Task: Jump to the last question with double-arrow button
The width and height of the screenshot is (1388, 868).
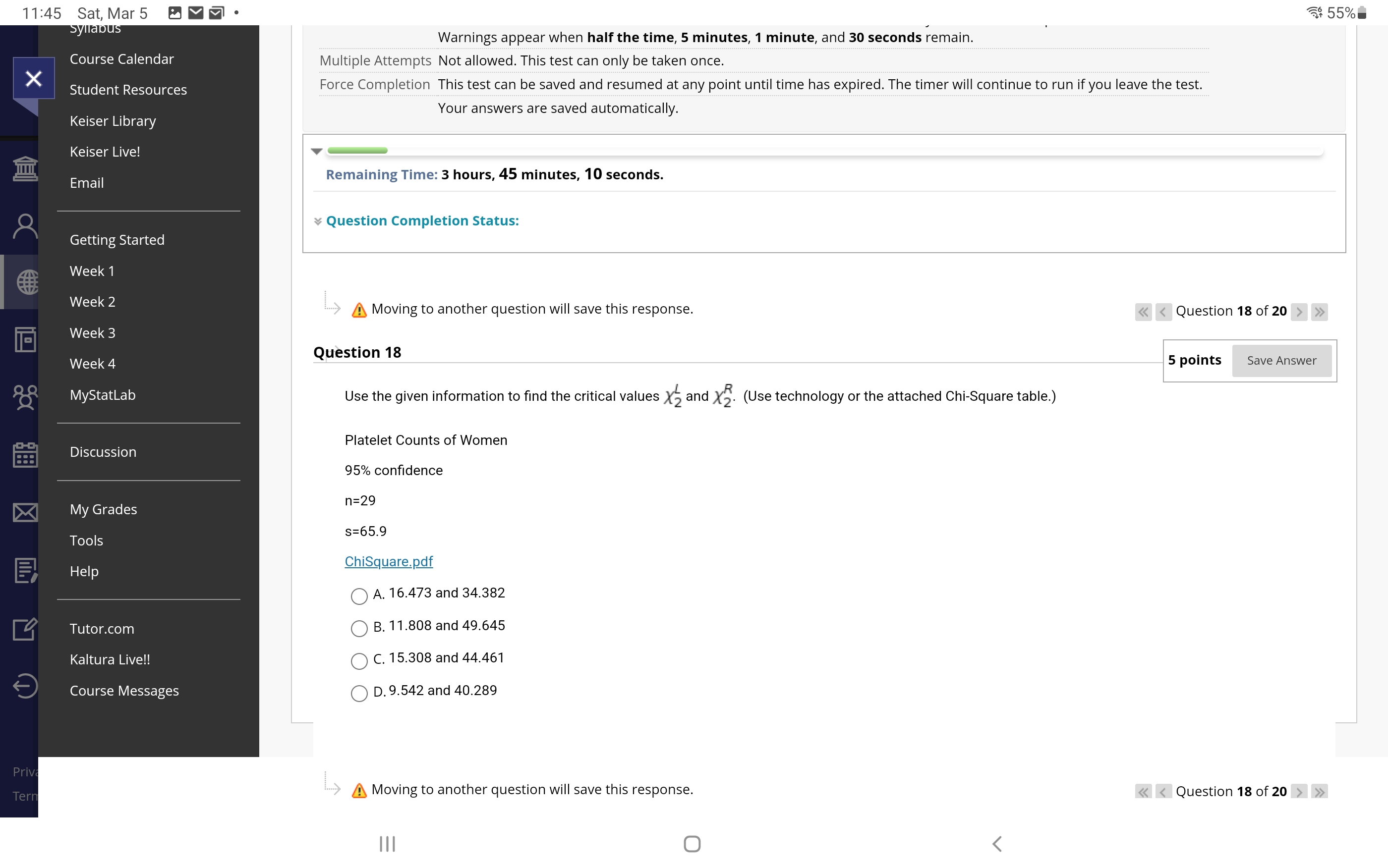Action: point(1320,312)
